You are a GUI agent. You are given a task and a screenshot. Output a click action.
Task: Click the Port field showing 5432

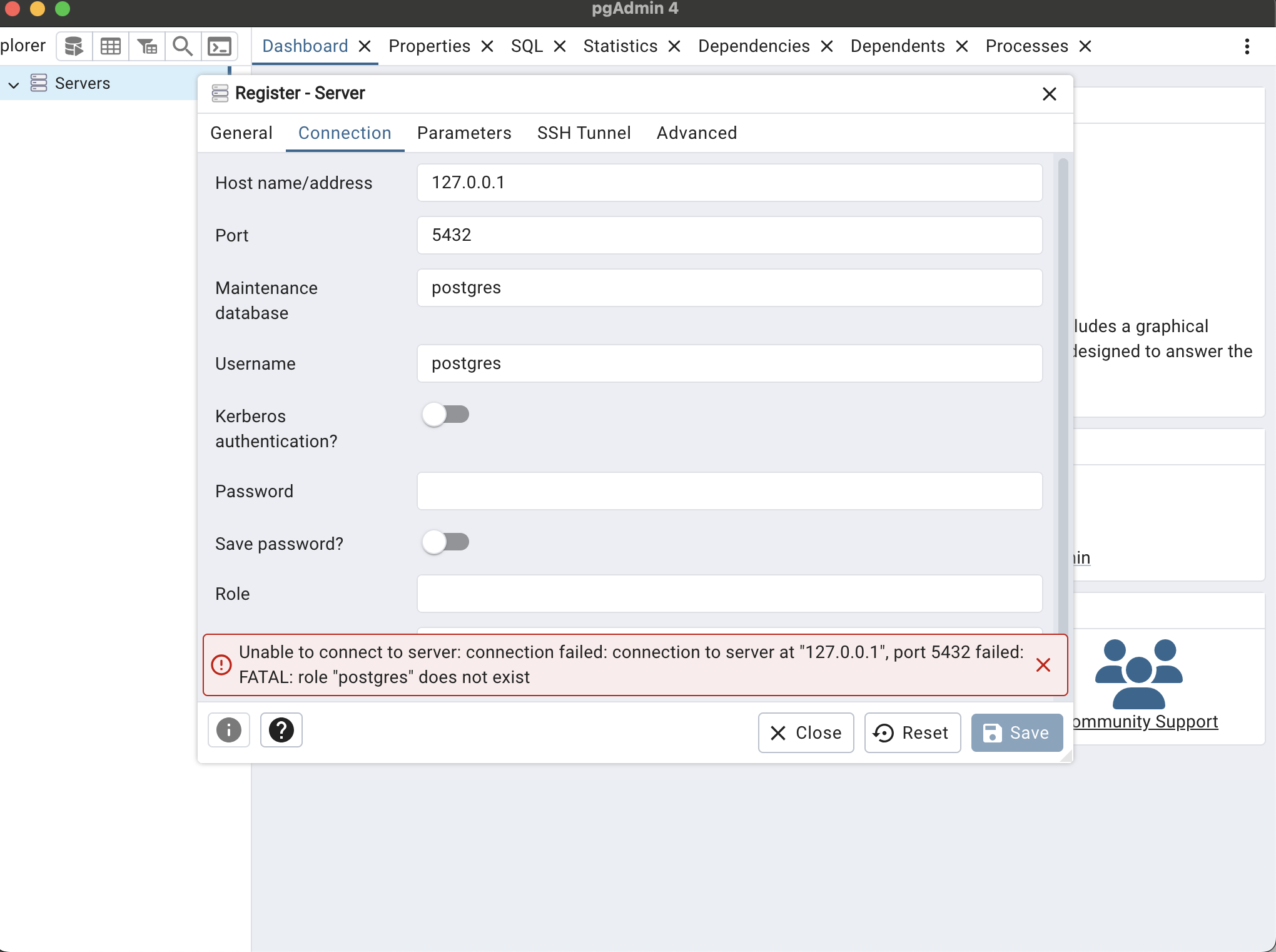point(730,235)
